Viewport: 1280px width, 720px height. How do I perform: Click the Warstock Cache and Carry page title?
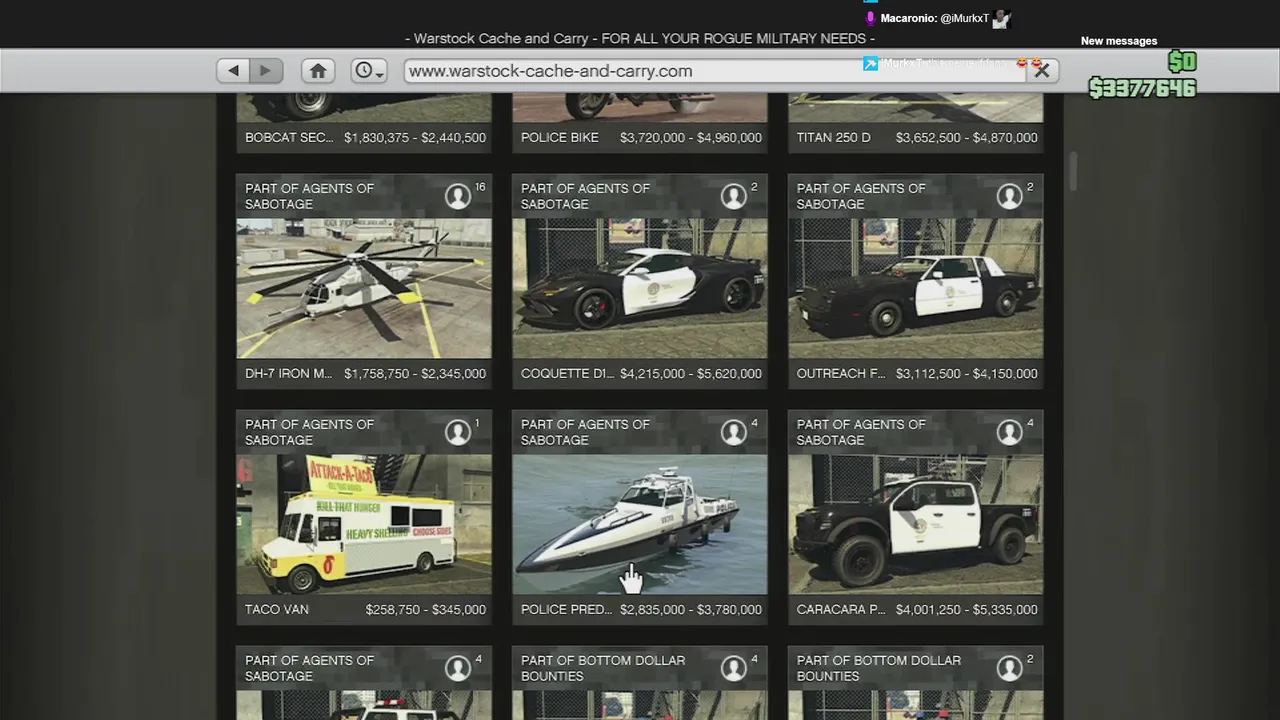pos(640,38)
